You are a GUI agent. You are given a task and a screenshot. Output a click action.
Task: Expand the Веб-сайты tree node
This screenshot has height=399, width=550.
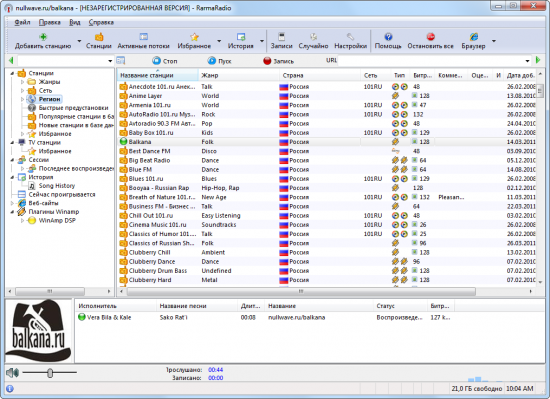12,203
